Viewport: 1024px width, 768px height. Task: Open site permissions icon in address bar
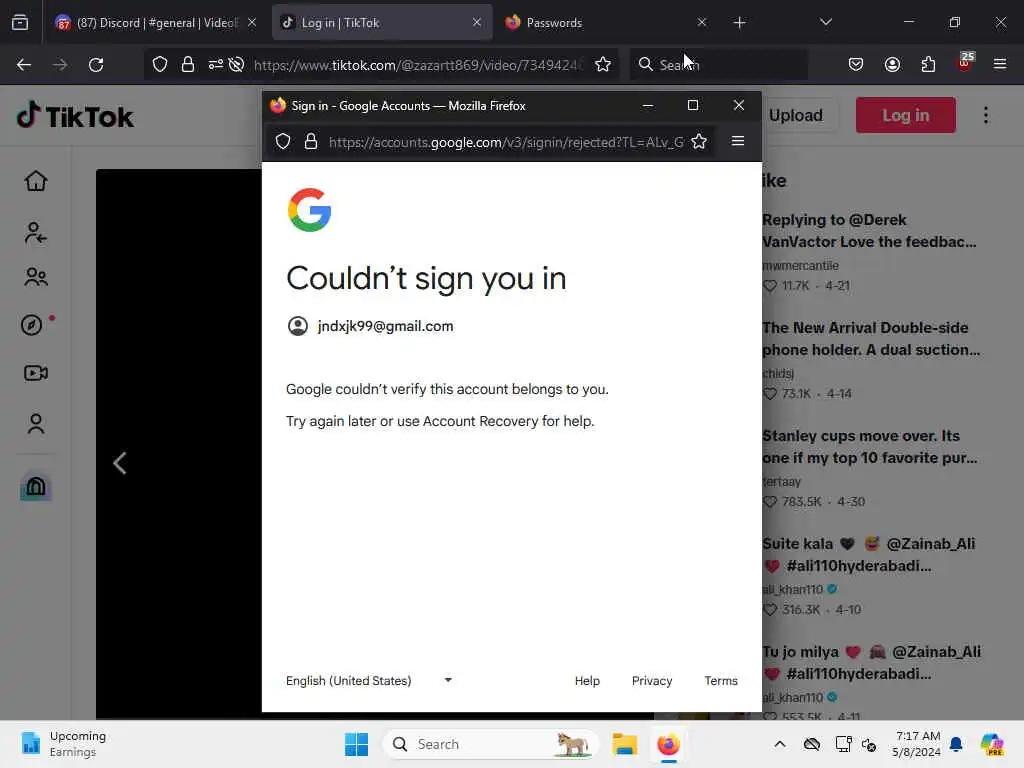pos(216,65)
